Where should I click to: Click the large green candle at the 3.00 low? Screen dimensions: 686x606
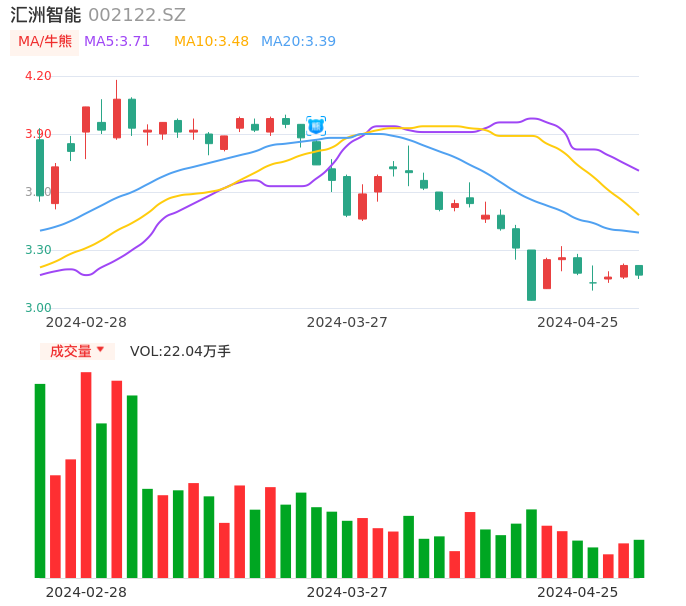point(531,275)
